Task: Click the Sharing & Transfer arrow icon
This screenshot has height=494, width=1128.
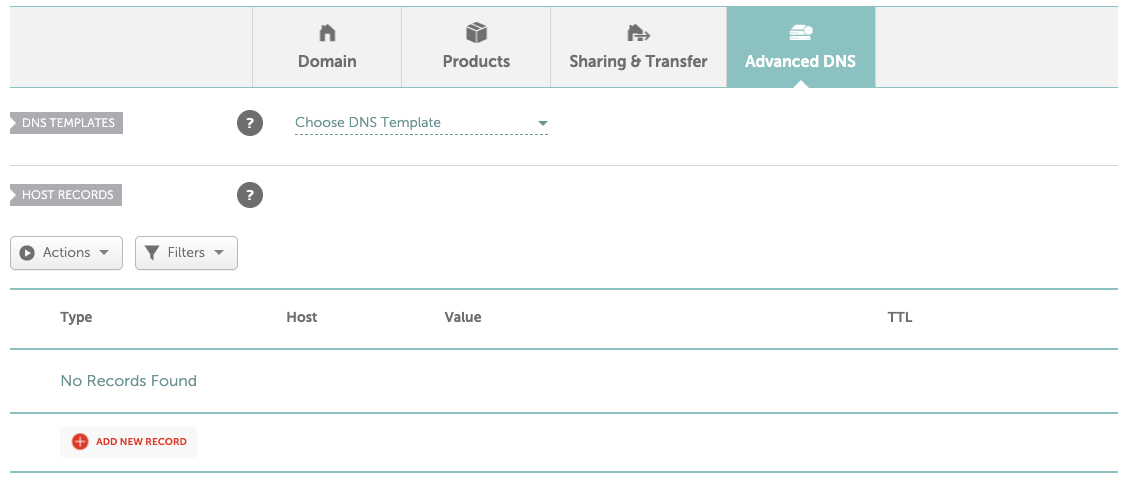Action: tap(638, 33)
